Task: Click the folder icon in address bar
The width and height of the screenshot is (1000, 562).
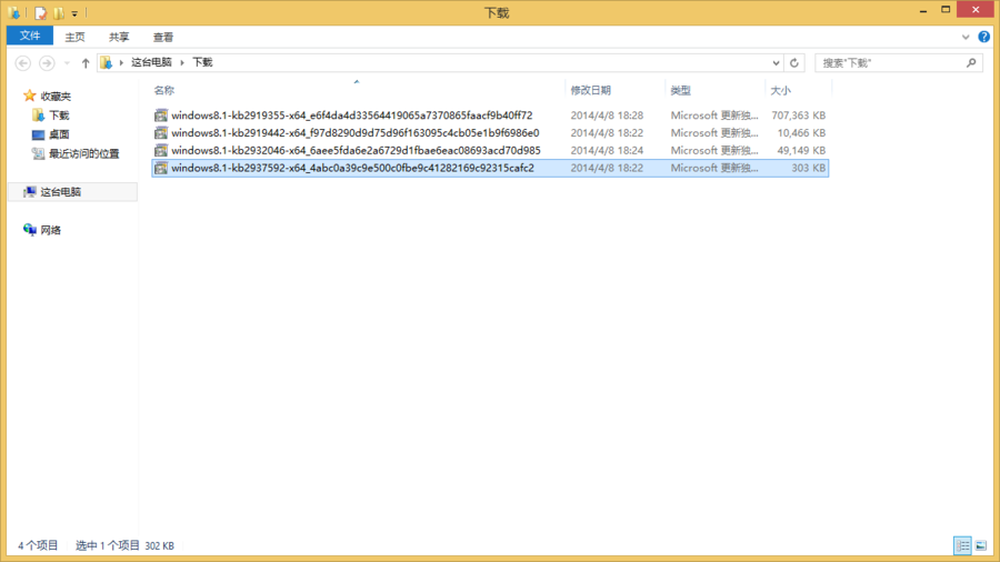Action: [x=107, y=63]
